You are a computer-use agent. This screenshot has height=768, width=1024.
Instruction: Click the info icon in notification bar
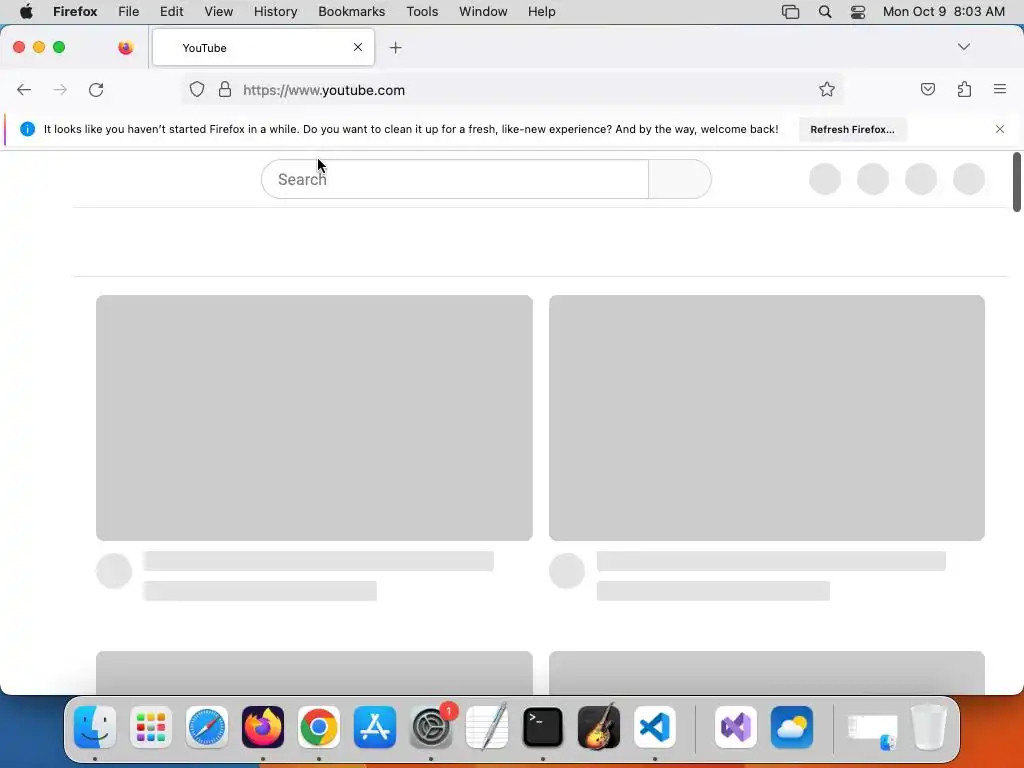pyautogui.click(x=27, y=129)
